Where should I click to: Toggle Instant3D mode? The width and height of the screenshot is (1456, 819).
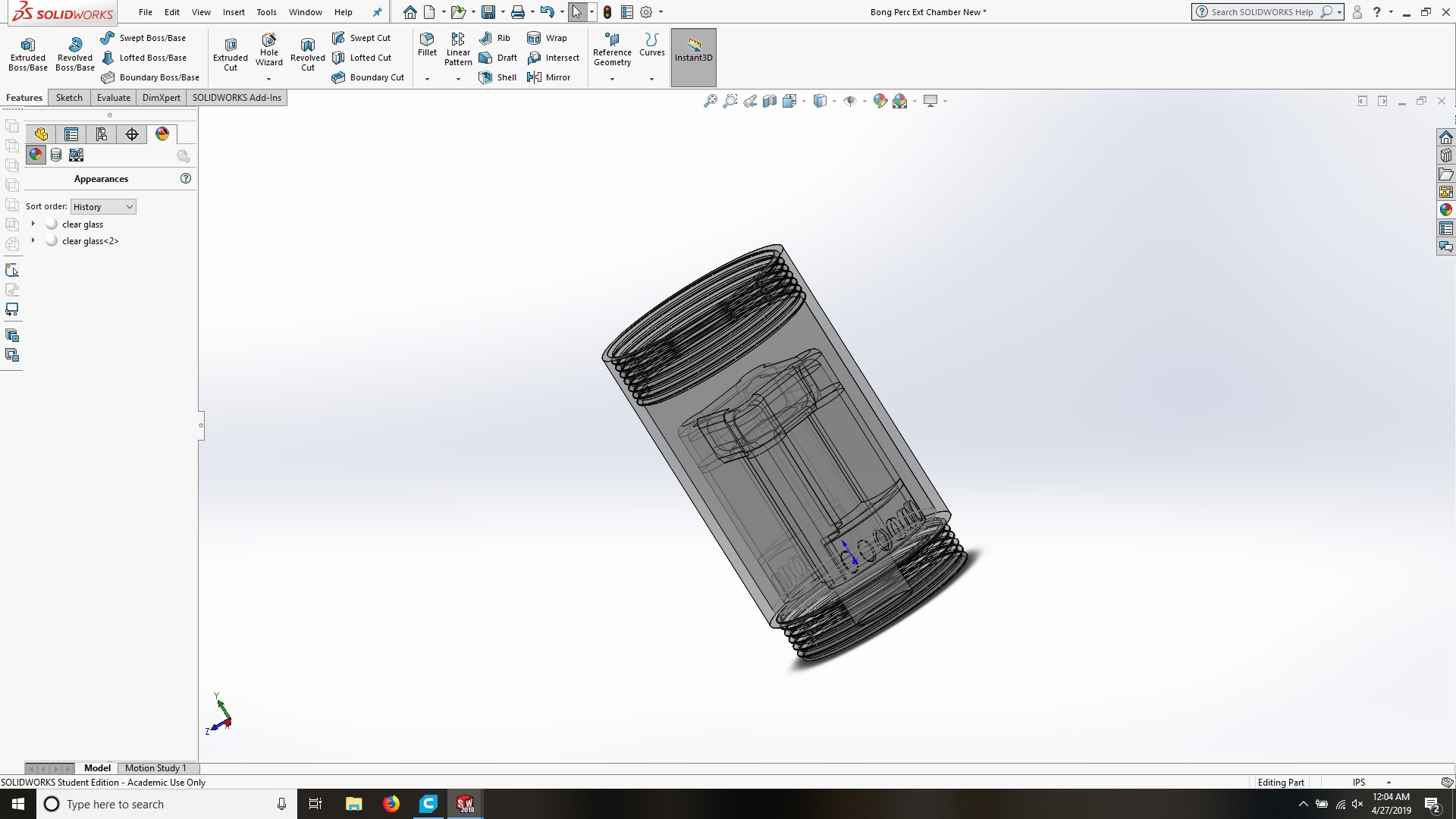point(694,57)
